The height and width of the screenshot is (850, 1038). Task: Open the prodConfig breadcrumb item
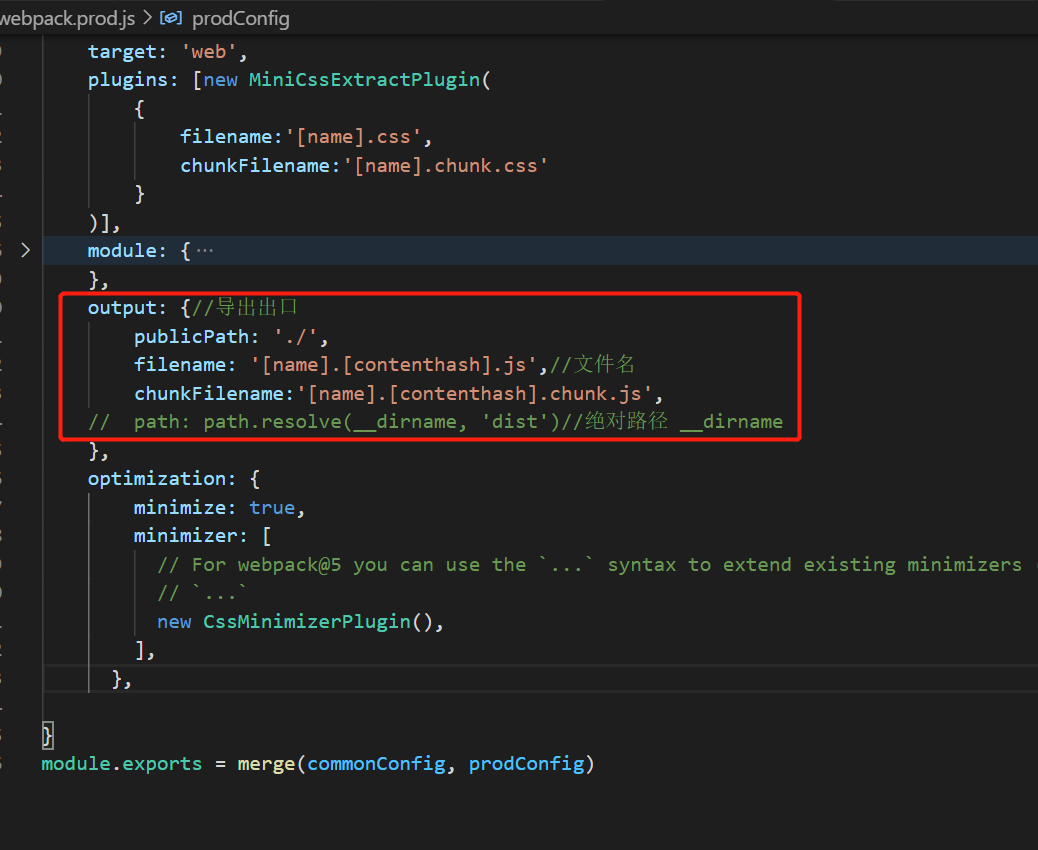pyautogui.click(x=240, y=19)
